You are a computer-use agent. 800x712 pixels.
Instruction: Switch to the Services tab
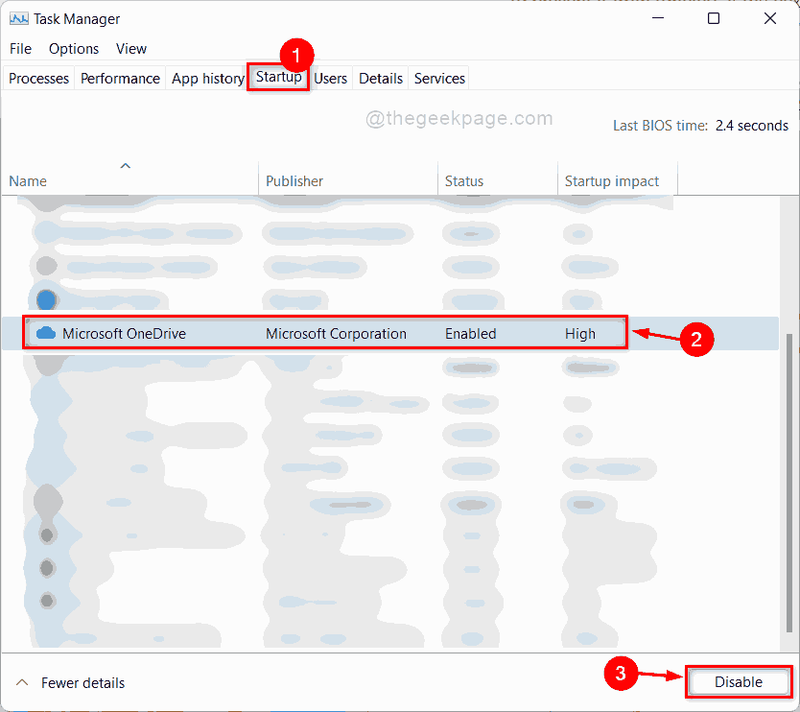pyautogui.click(x=439, y=79)
